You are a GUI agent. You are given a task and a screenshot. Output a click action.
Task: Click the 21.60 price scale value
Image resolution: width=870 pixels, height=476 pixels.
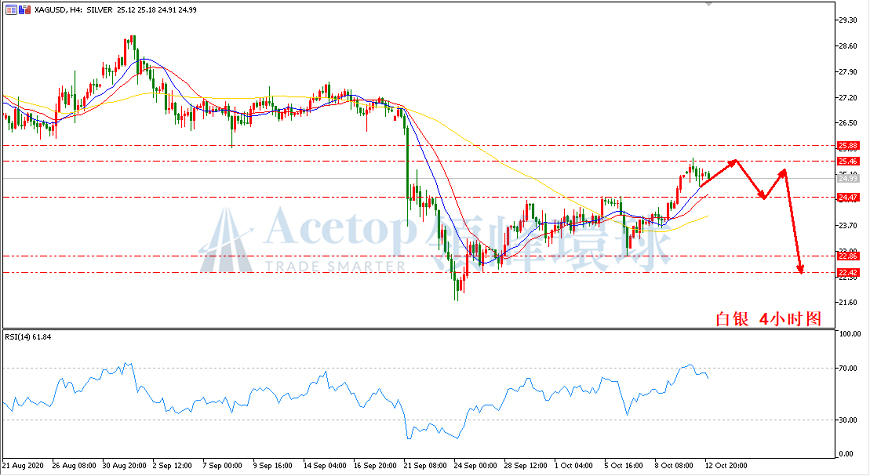click(848, 302)
